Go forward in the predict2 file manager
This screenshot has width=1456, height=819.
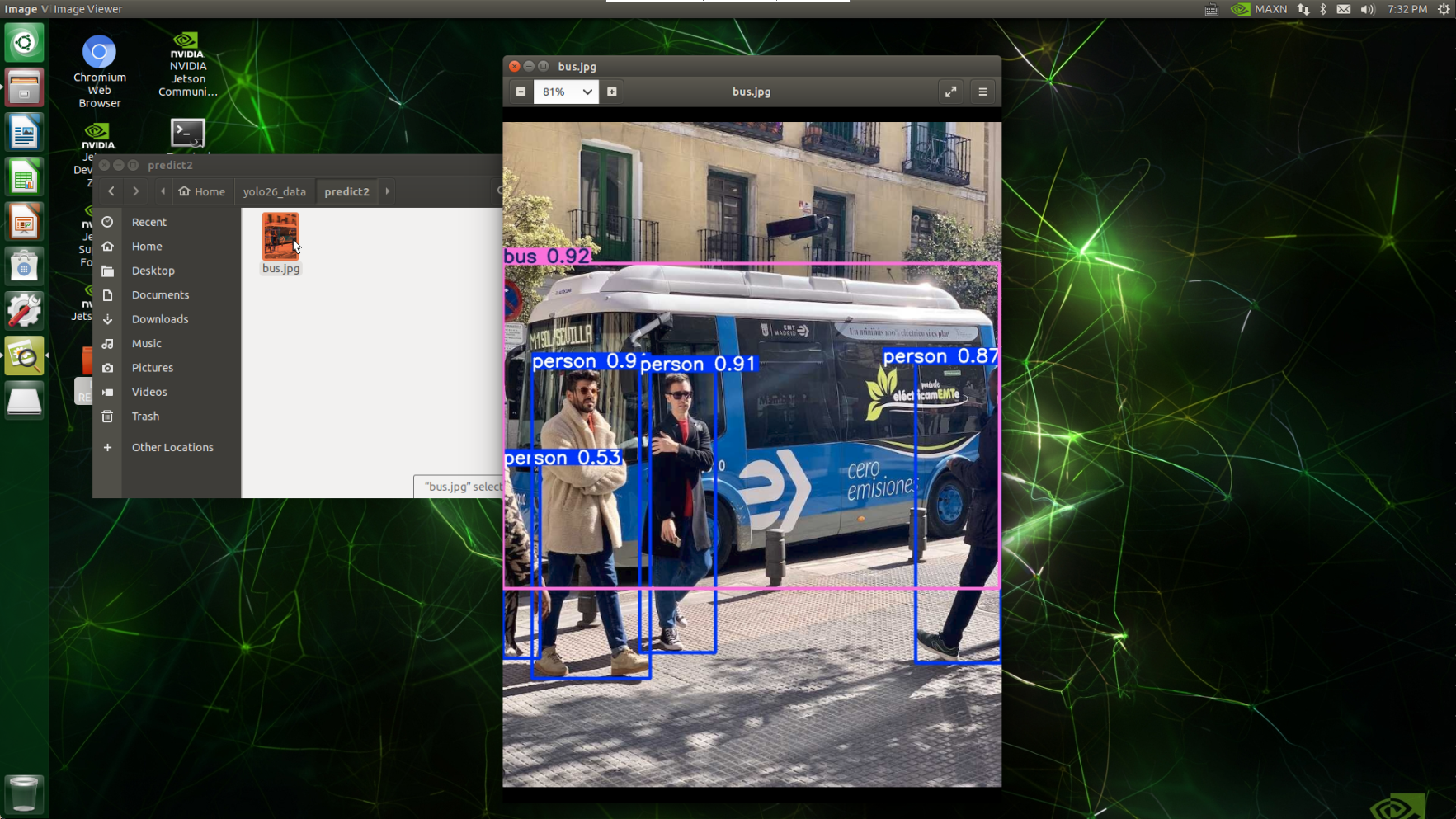coord(136,191)
